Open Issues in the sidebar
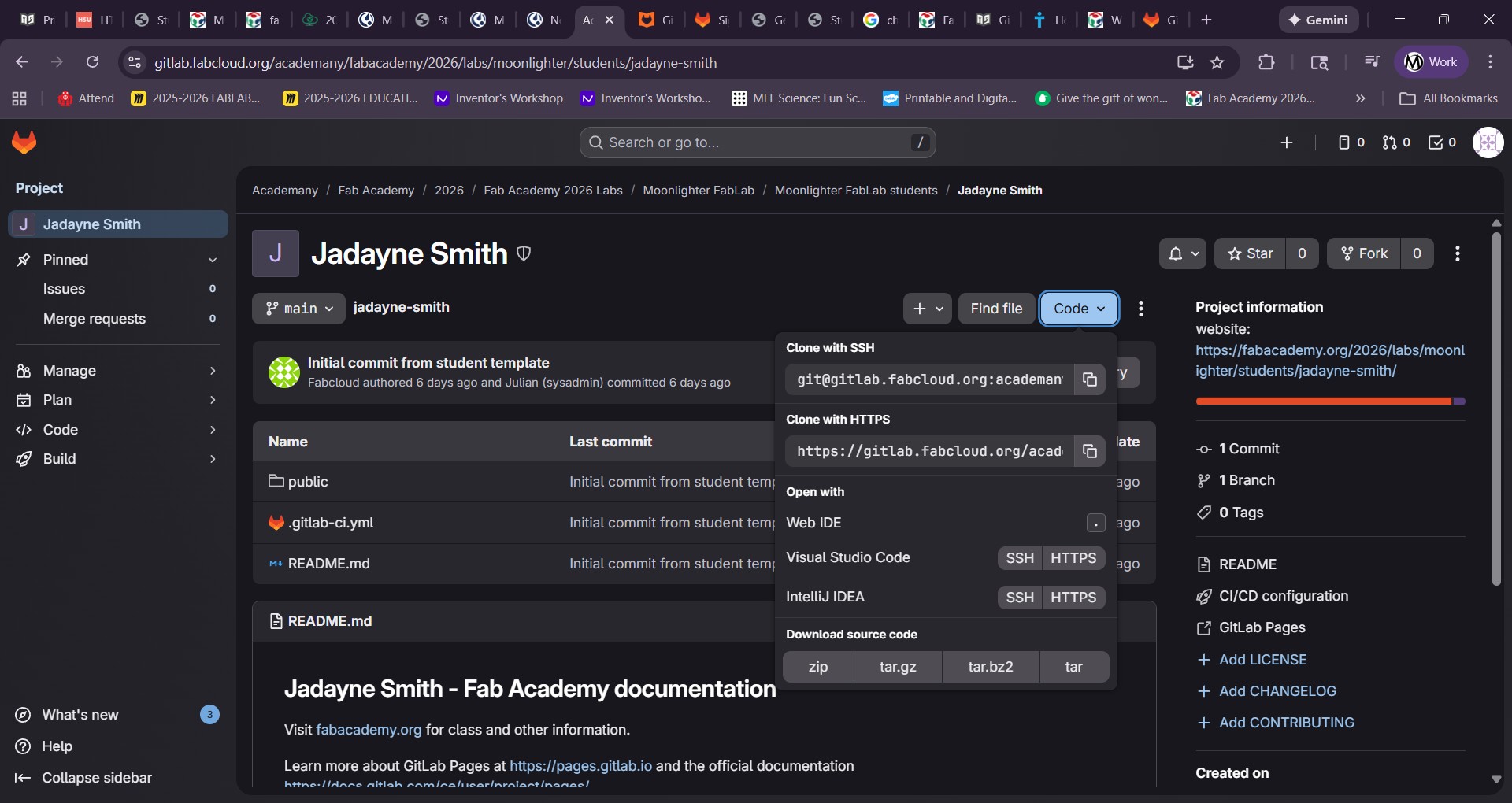Viewport: 1512px width, 803px height. [x=118, y=289]
